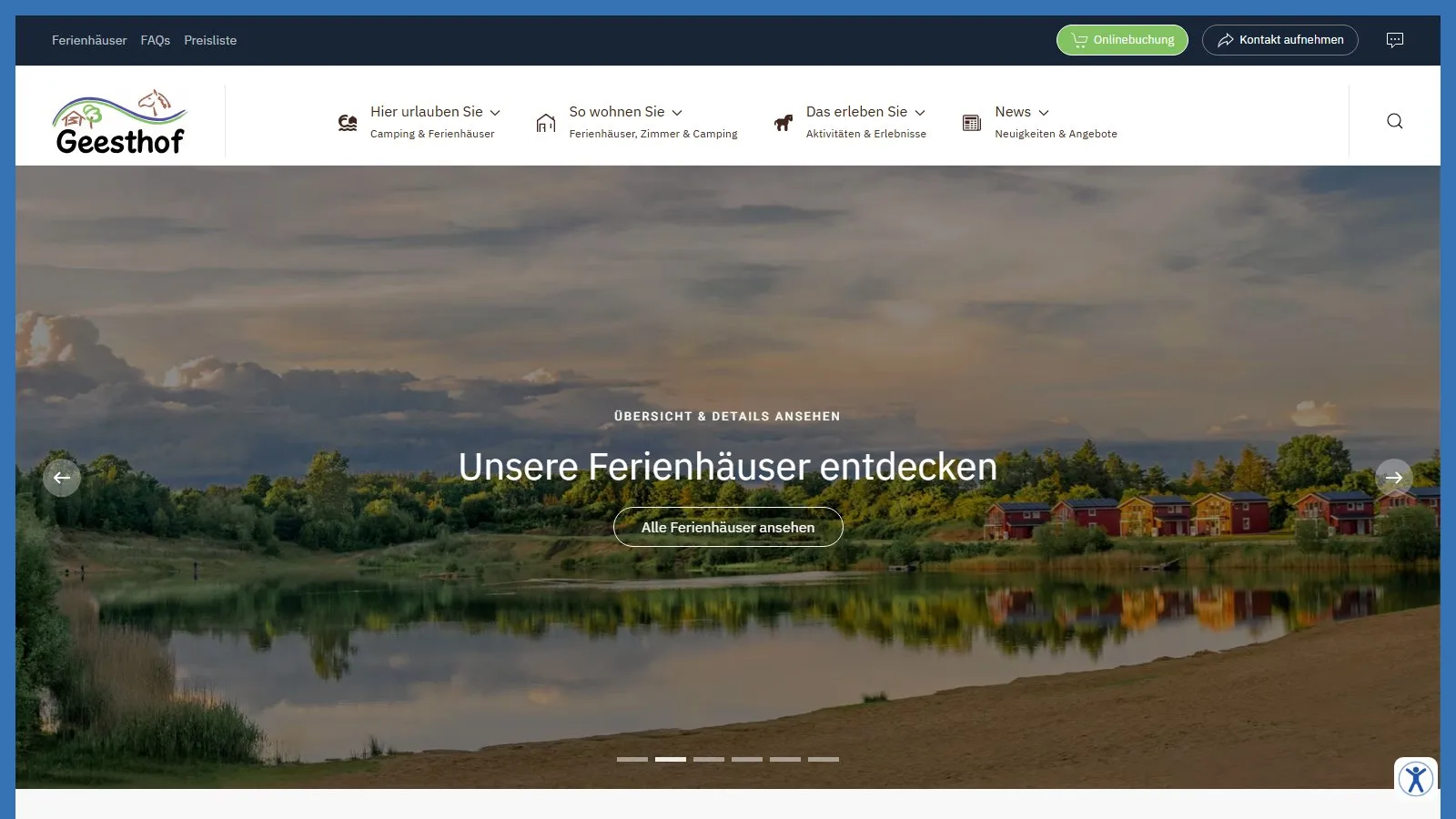1456x819 pixels.
Task: Click the shopping cart icon in Onlinebuchung
Action: click(1079, 40)
